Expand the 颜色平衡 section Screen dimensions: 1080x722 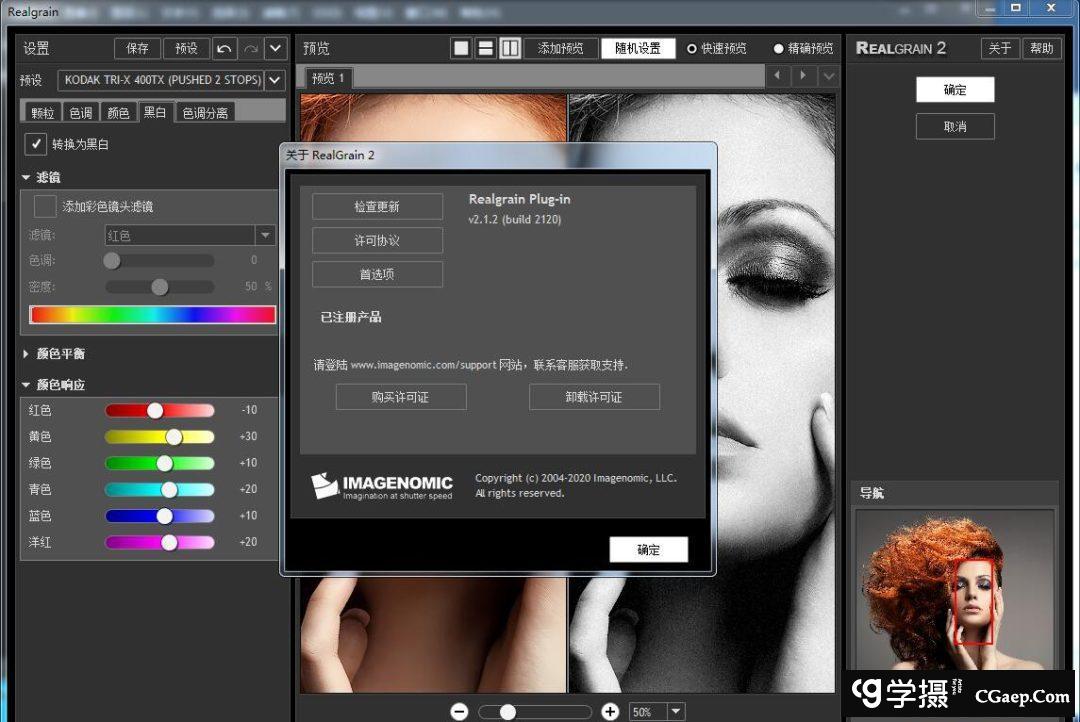[x=27, y=354]
